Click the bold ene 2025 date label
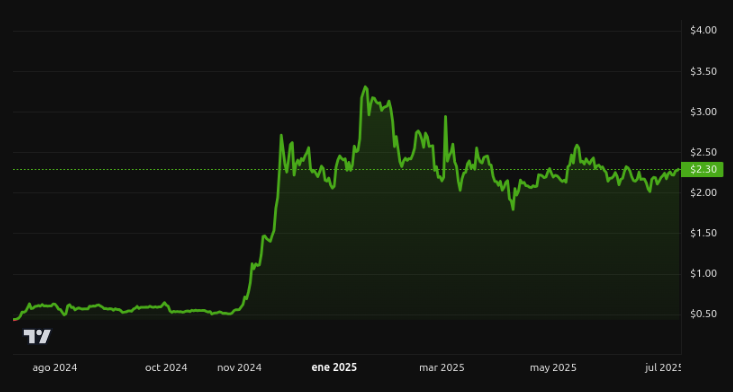The height and width of the screenshot is (392, 733). (x=334, y=368)
